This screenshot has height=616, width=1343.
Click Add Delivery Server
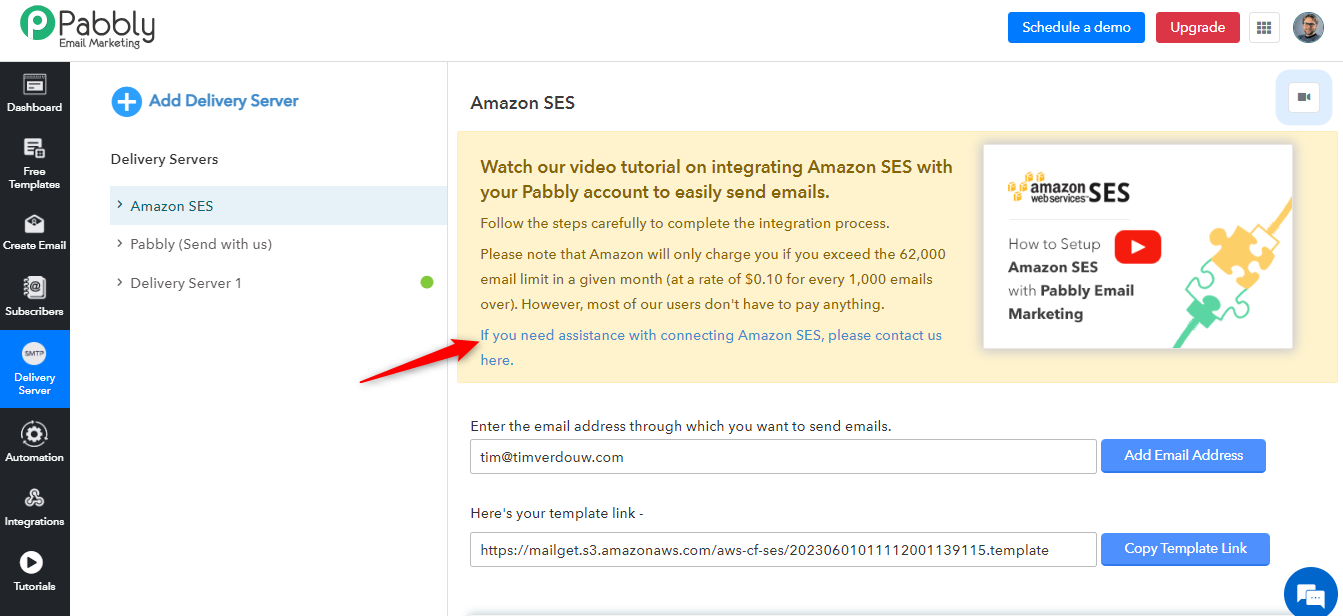click(x=205, y=101)
